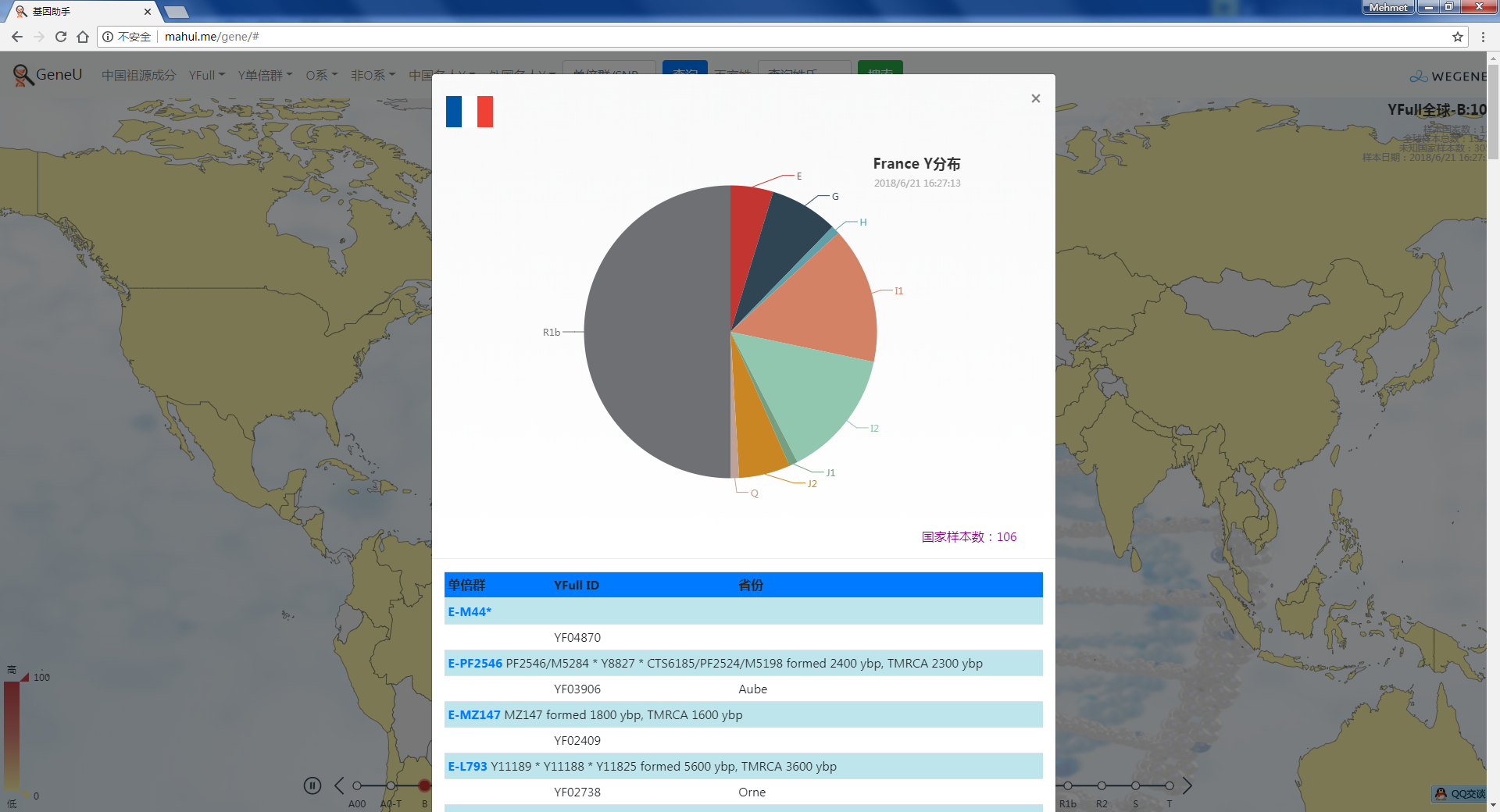Open the 中国祖源成分 menu item

click(x=138, y=75)
